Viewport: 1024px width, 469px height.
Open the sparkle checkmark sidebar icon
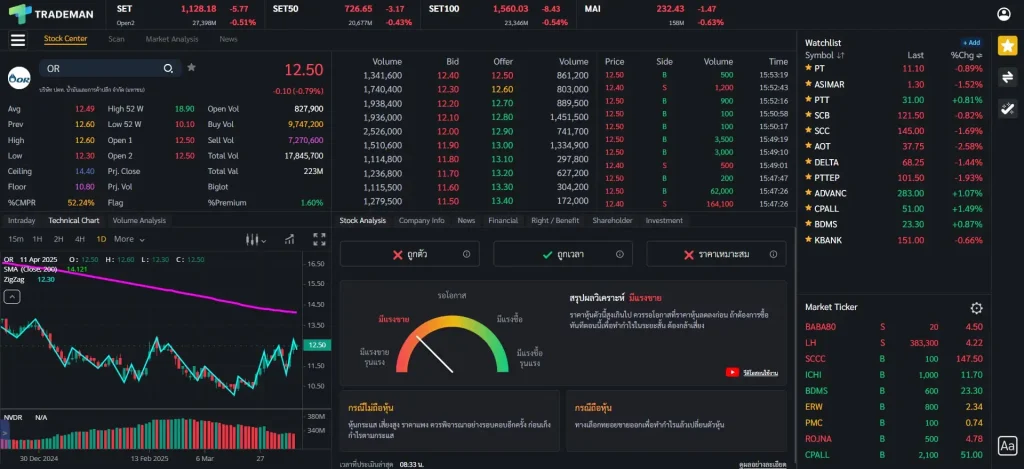tap(1007, 108)
